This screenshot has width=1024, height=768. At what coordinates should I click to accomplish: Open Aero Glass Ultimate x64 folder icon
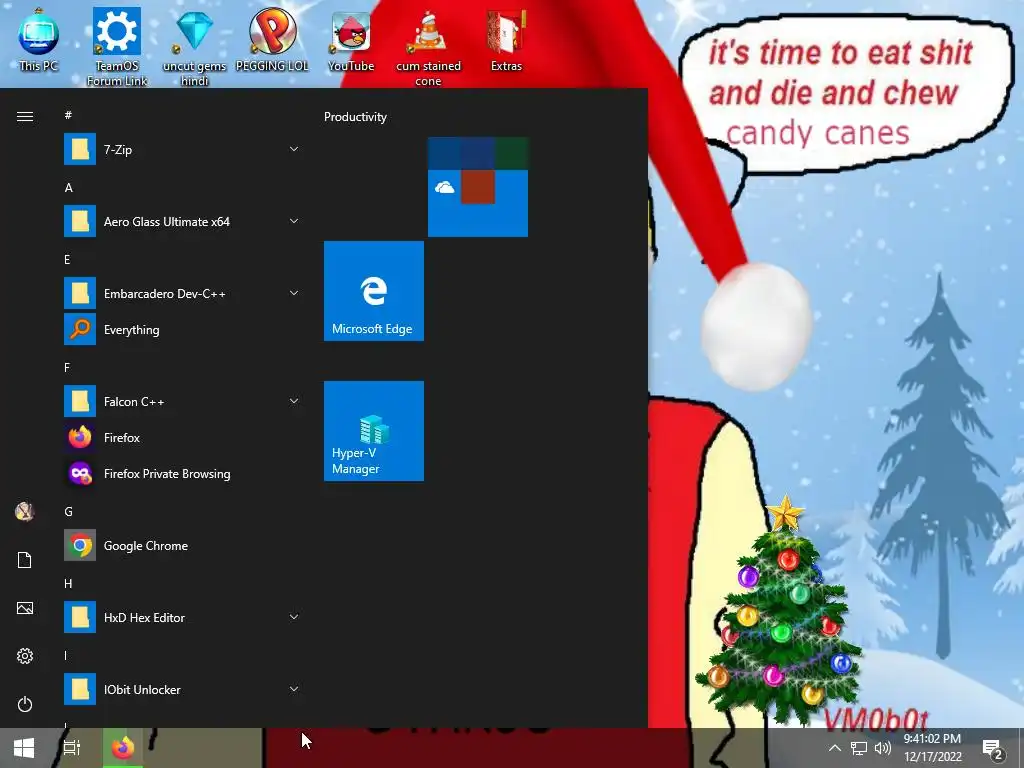point(80,221)
